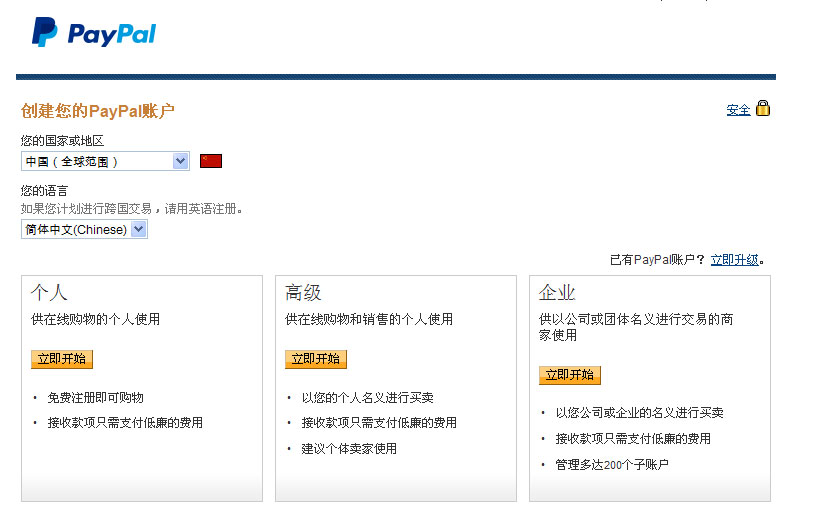Click text 以您公司或企业的名义进行买卖
Screen dimensions: 814x521
pyautogui.click(x=640, y=413)
